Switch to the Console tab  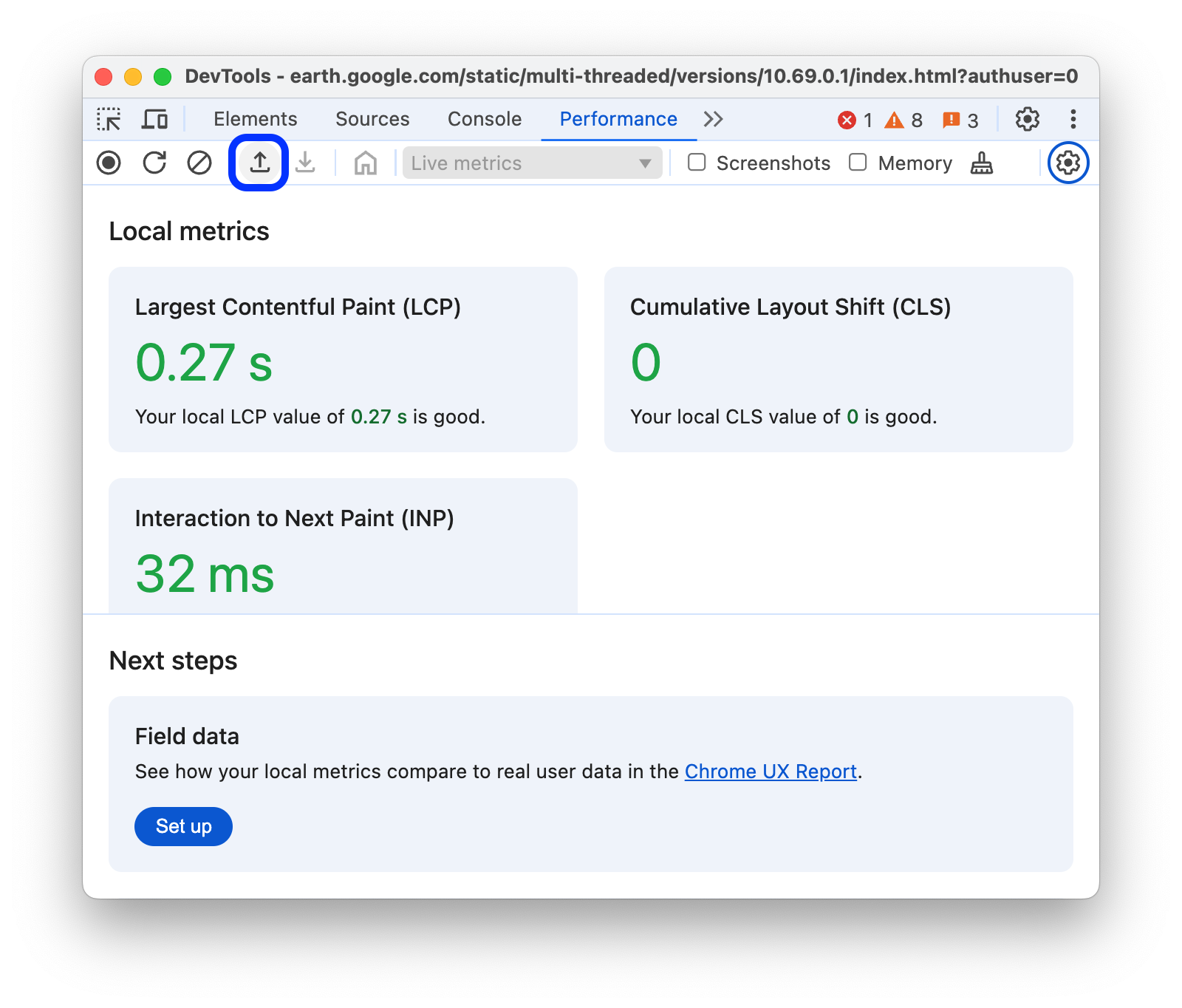point(484,119)
